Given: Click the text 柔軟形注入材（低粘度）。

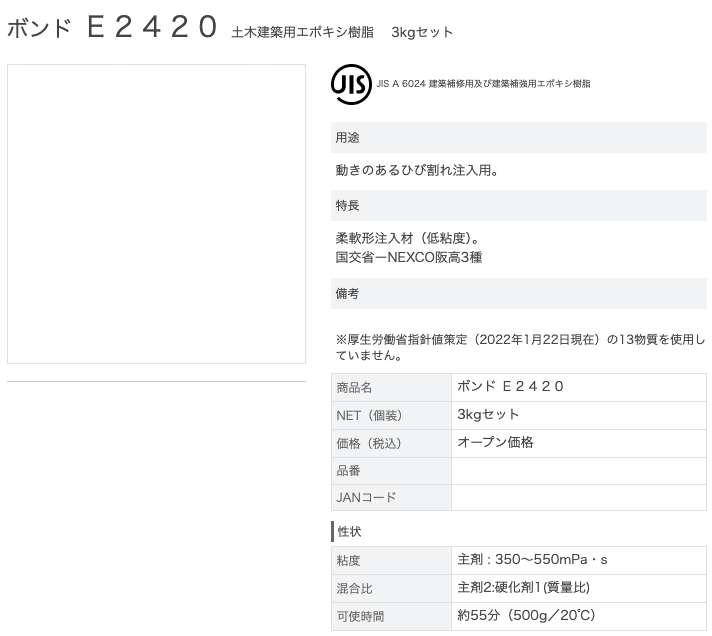Looking at the screenshot, I should 408,238.
